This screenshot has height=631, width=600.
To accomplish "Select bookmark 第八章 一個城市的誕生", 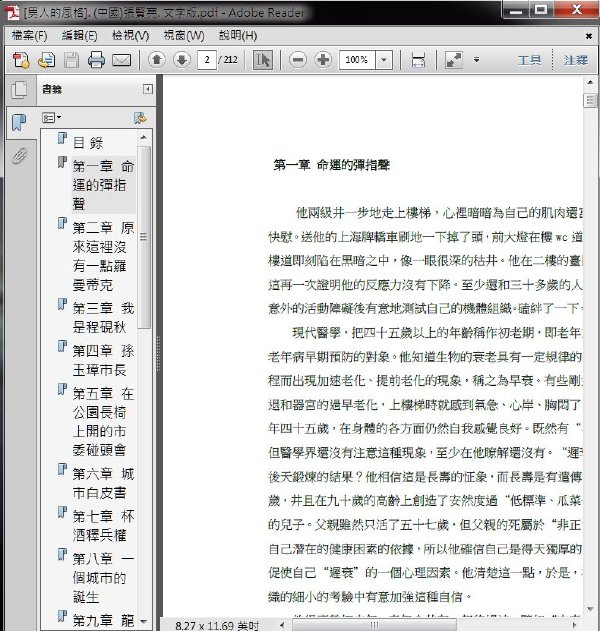I will click(103, 578).
